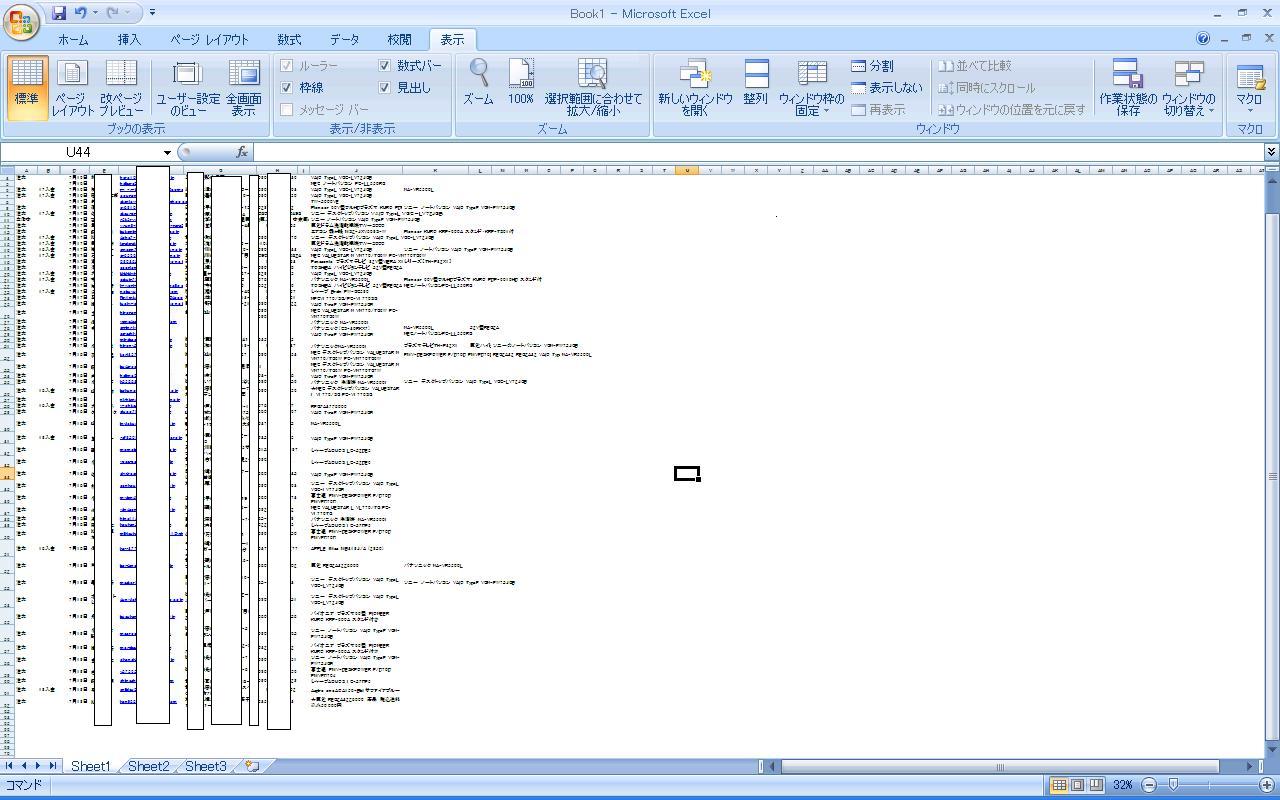
Task: Open the ズーム dialog from ribbon
Action: click(x=478, y=82)
